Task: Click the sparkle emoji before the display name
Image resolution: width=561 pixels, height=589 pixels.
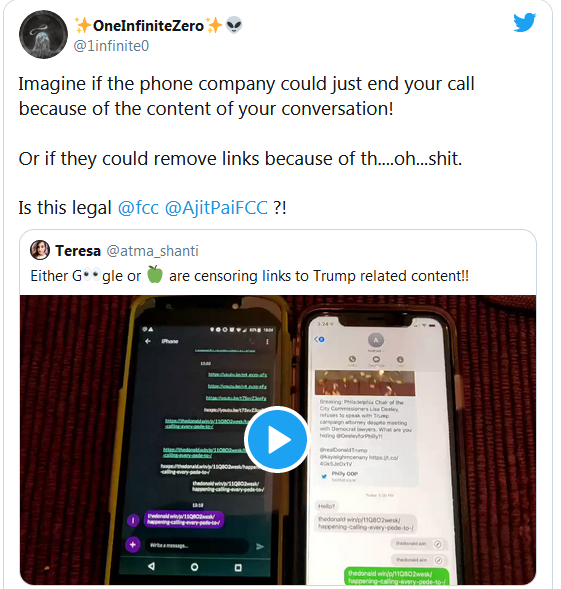Action: click(82, 26)
